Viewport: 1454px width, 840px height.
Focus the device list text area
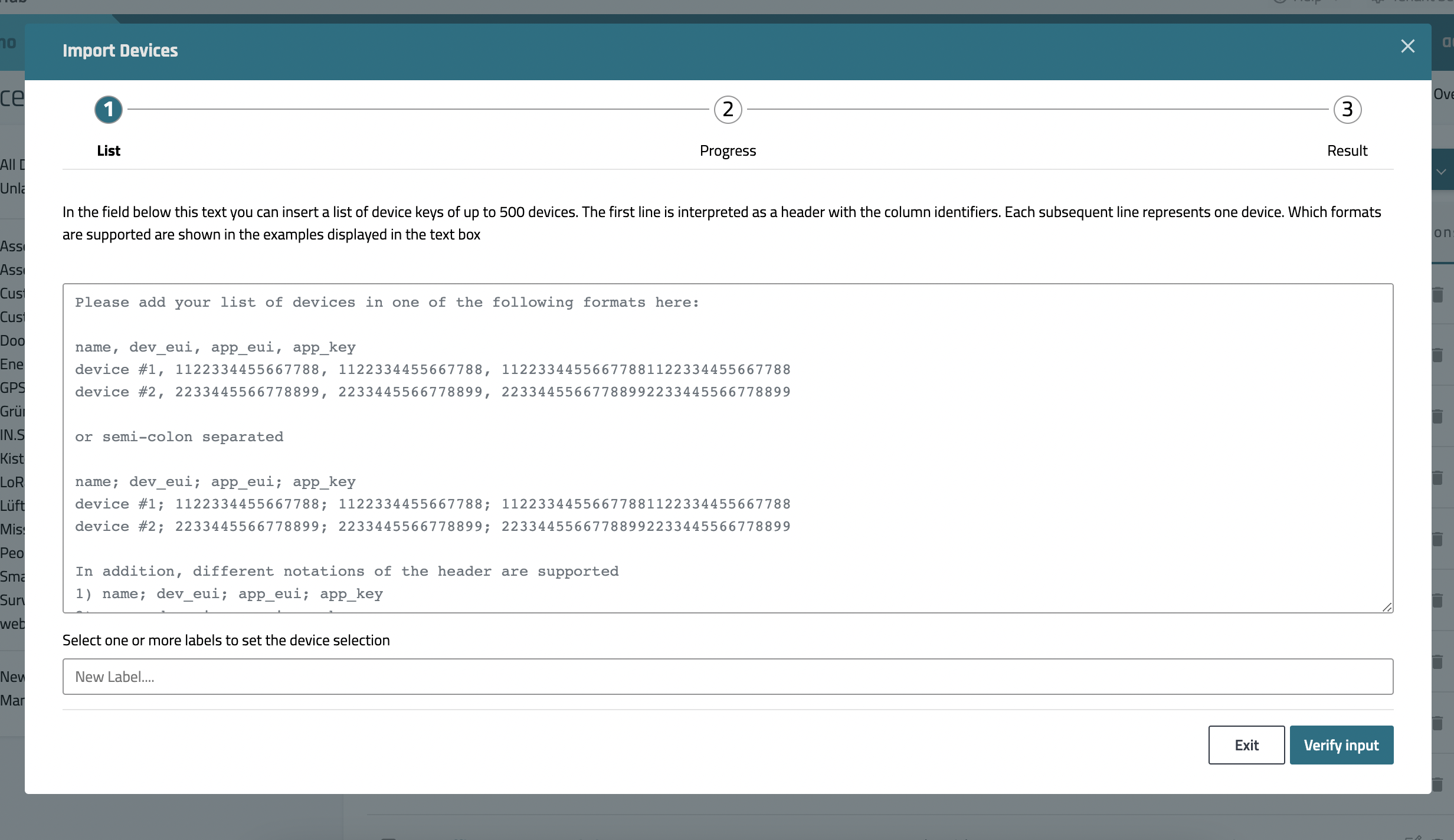click(728, 448)
